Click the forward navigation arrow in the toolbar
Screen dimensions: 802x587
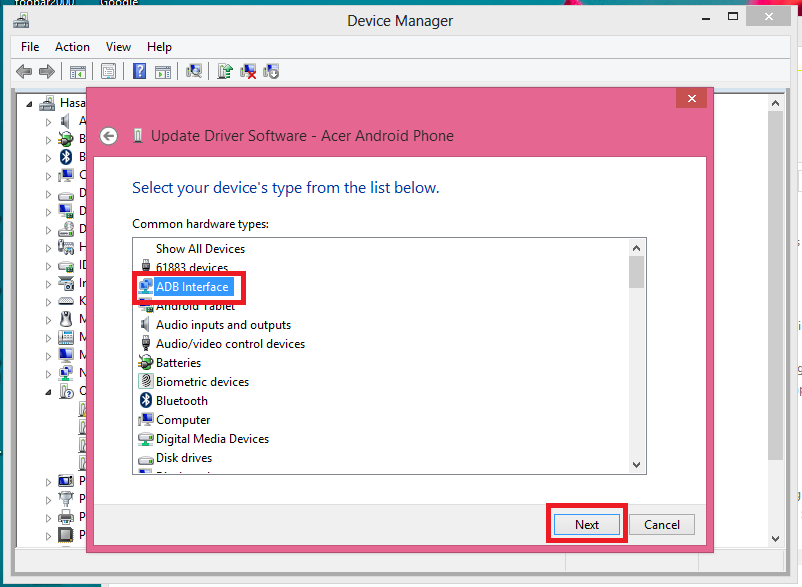46,71
